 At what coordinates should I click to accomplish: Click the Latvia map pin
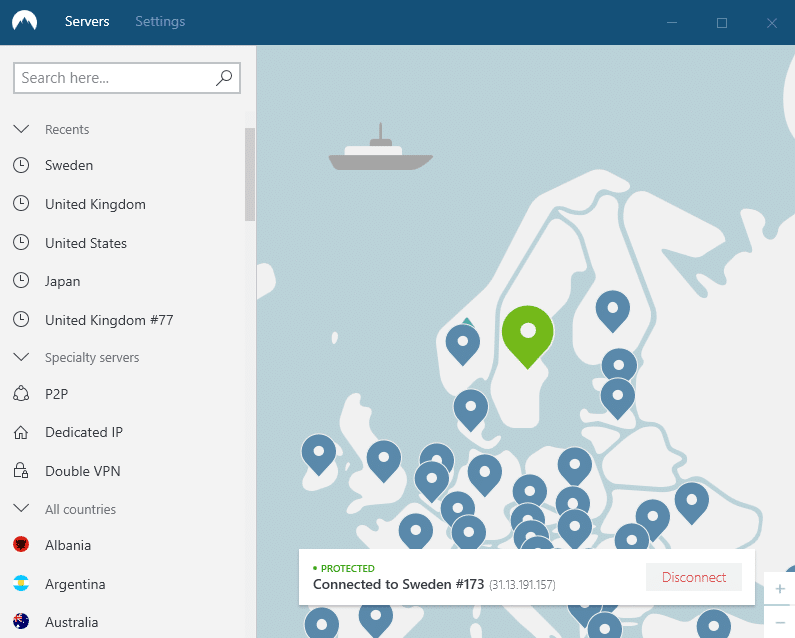point(618,398)
